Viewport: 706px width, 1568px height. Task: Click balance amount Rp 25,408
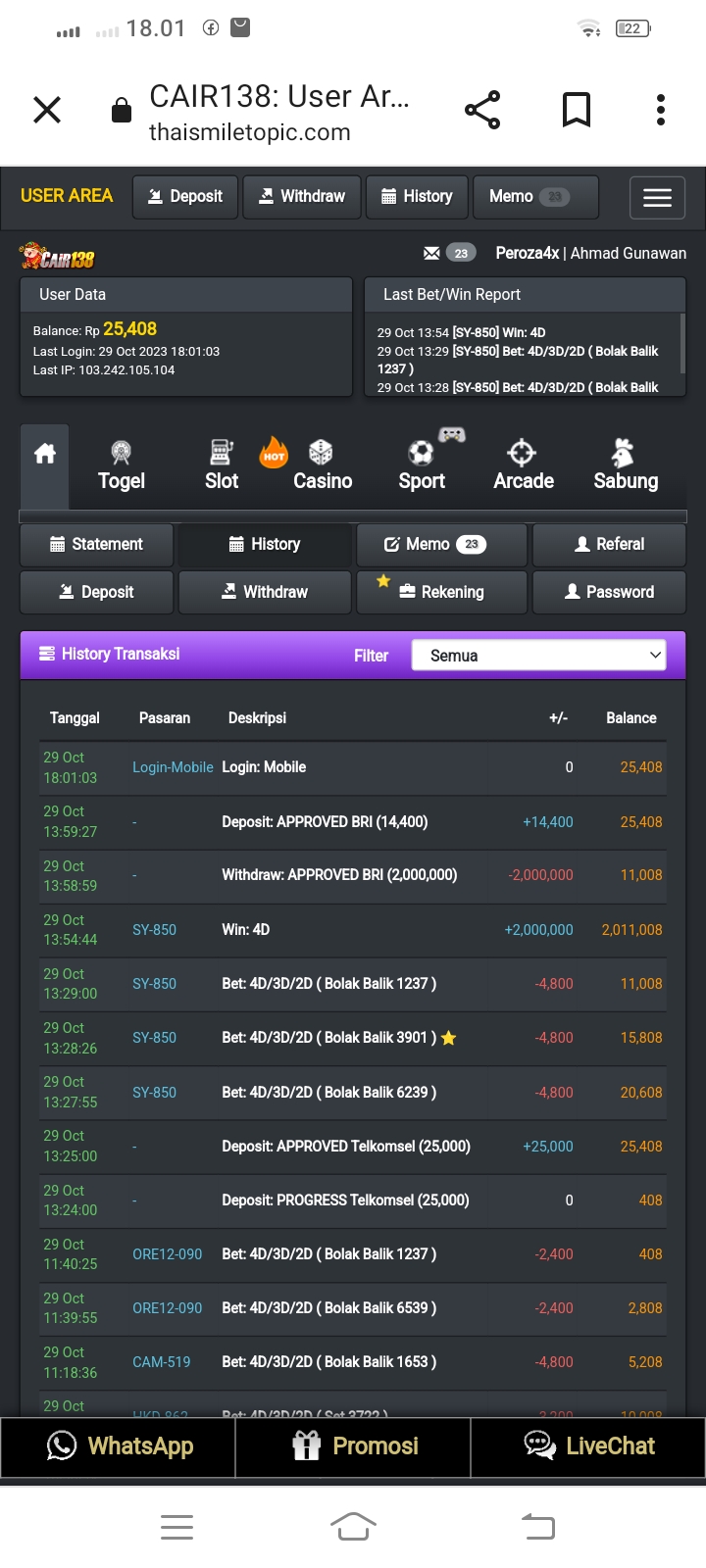point(129,329)
